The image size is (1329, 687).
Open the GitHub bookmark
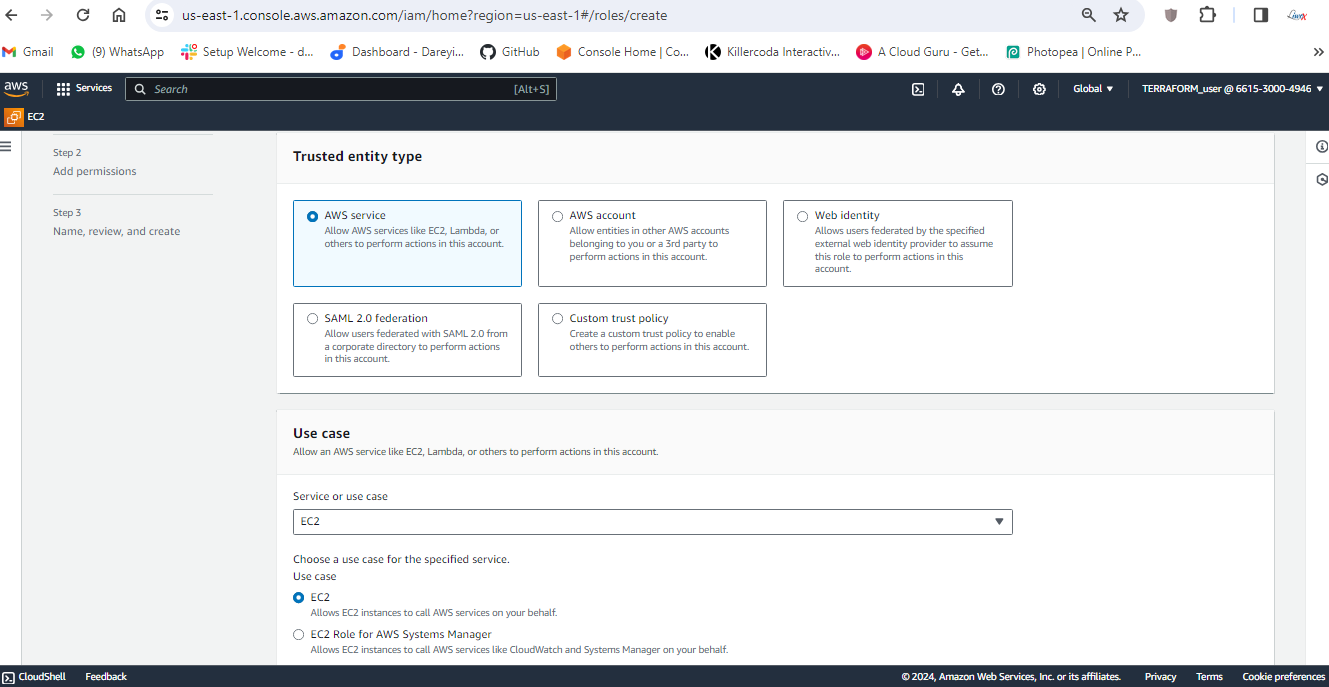coord(510,52)
